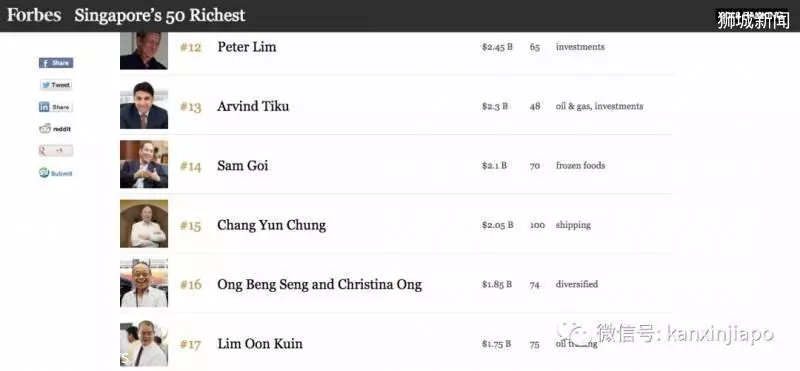Open Ong Beng Seng and Christina Ong entry
Viewport: 800px width, 371px height.
(319, 284)
